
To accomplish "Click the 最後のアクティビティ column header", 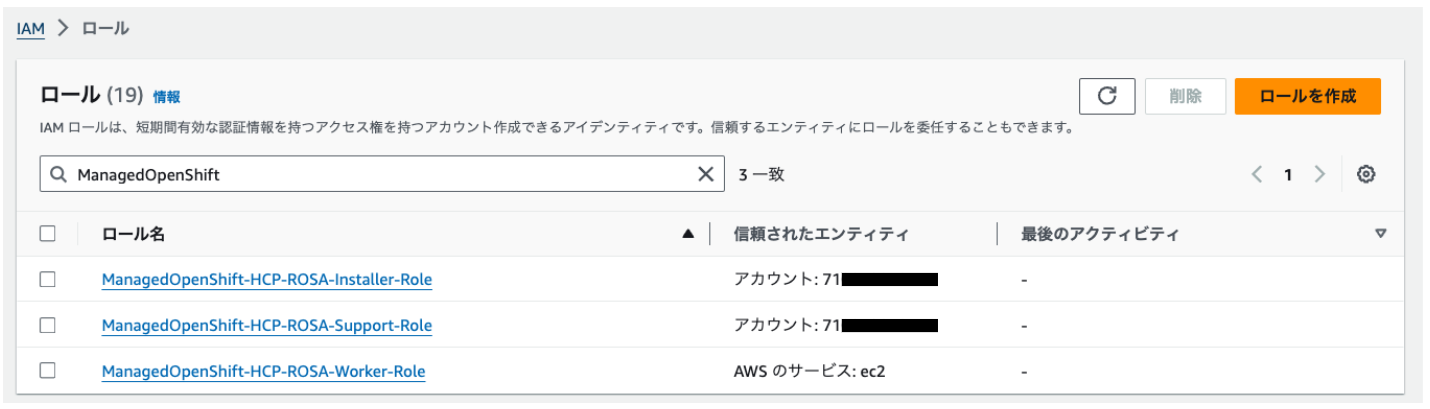I will pos(1100,234).
